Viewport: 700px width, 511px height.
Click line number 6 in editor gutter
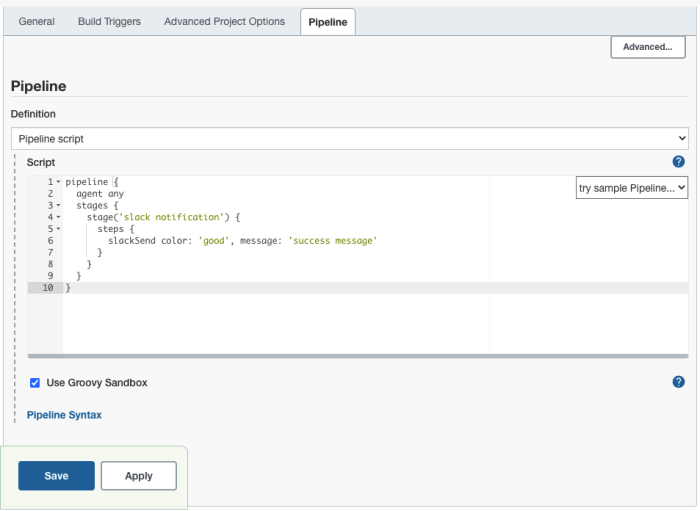click(50, 241)
